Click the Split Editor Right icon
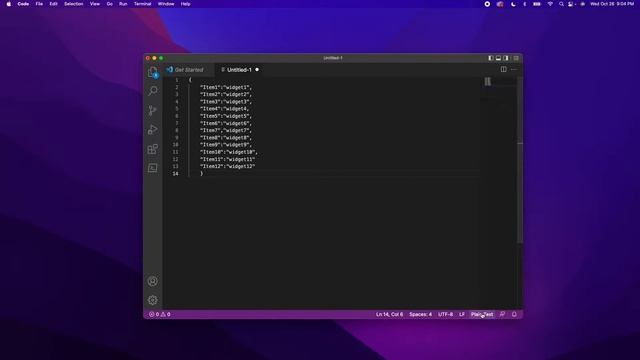This screenshot has width=640, height=360. pos(503,69)
